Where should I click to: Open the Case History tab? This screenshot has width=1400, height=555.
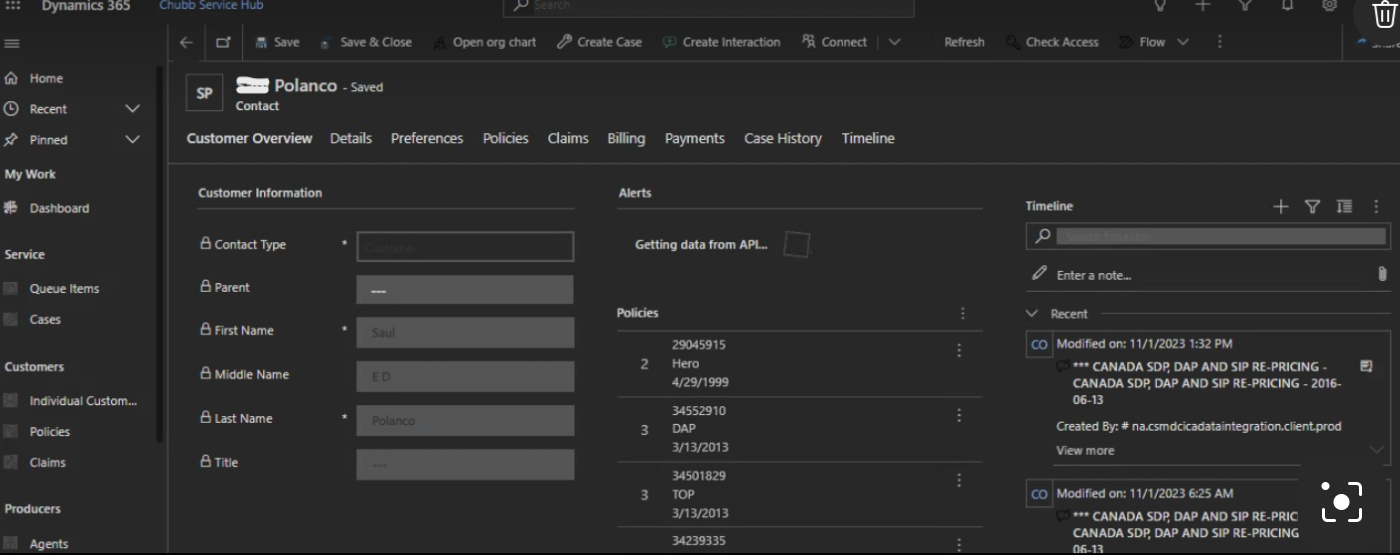point(782,138)
